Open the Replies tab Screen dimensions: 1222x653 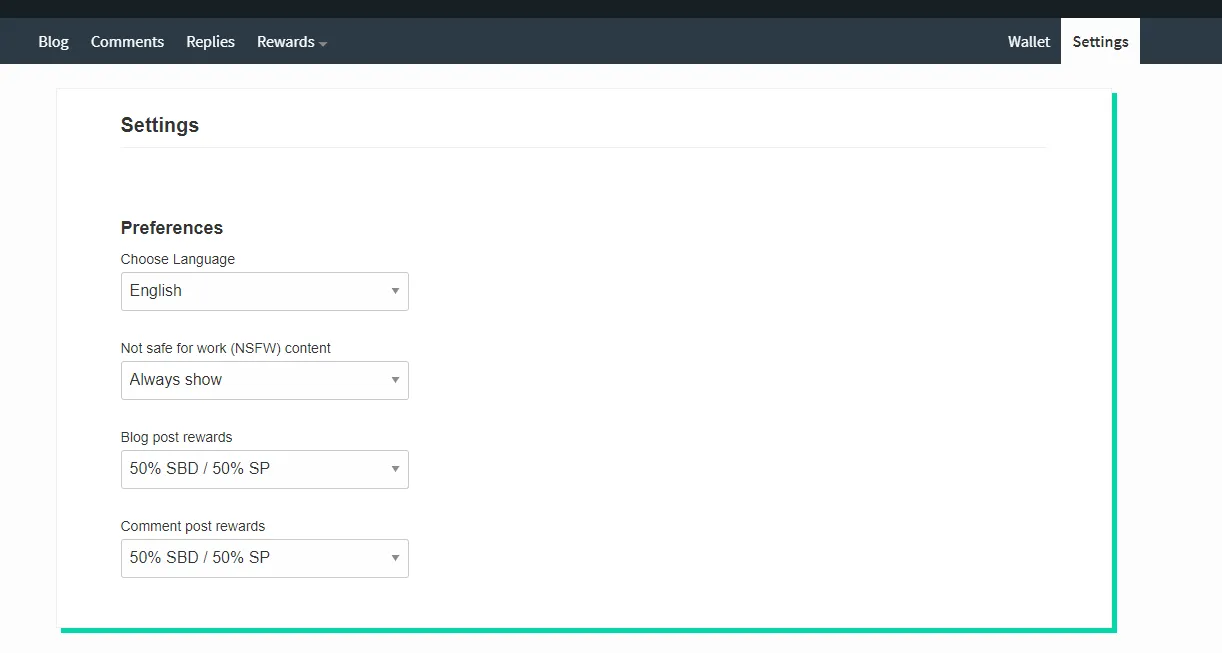coord(210,42)
